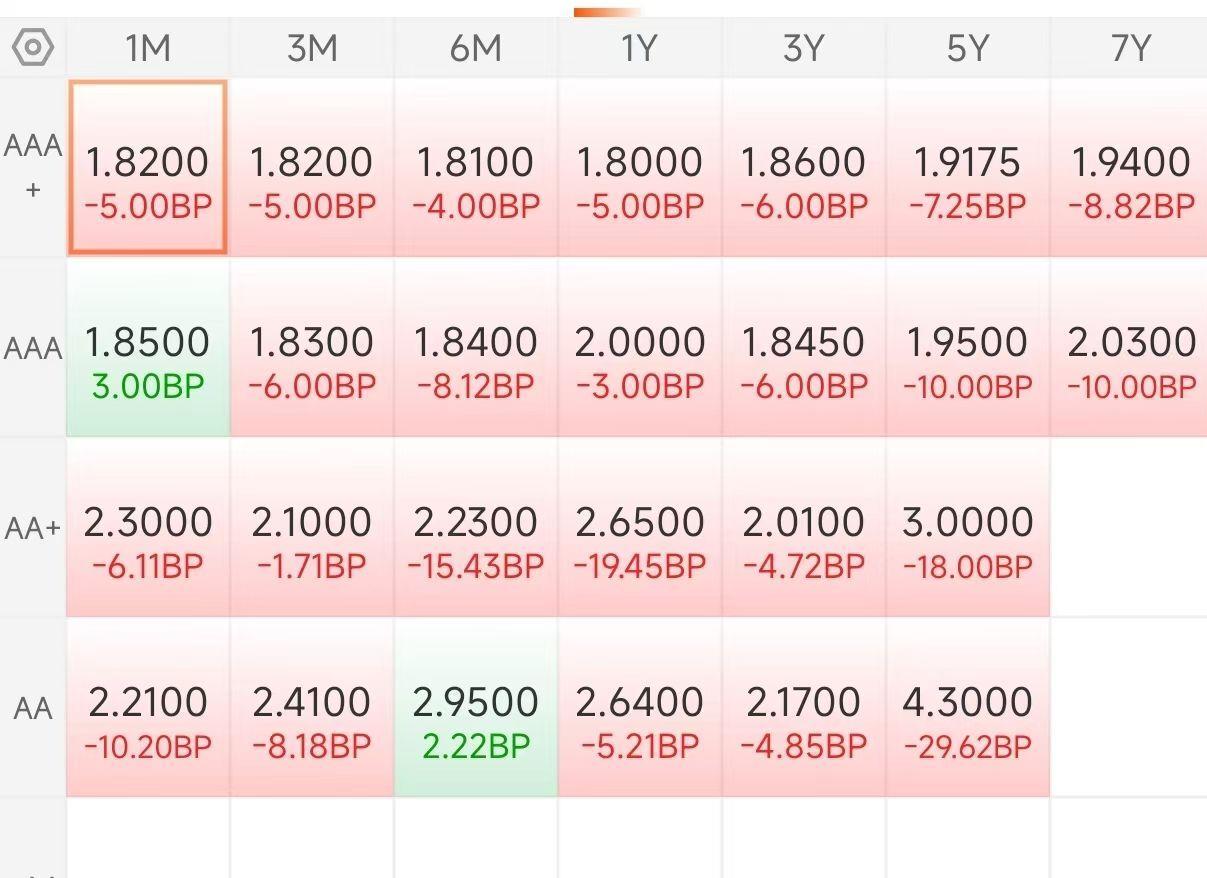Click the AAA 1Y cell showing 2.0000
The width and height of the screenshot is (1207, 878).
point(640,348)
